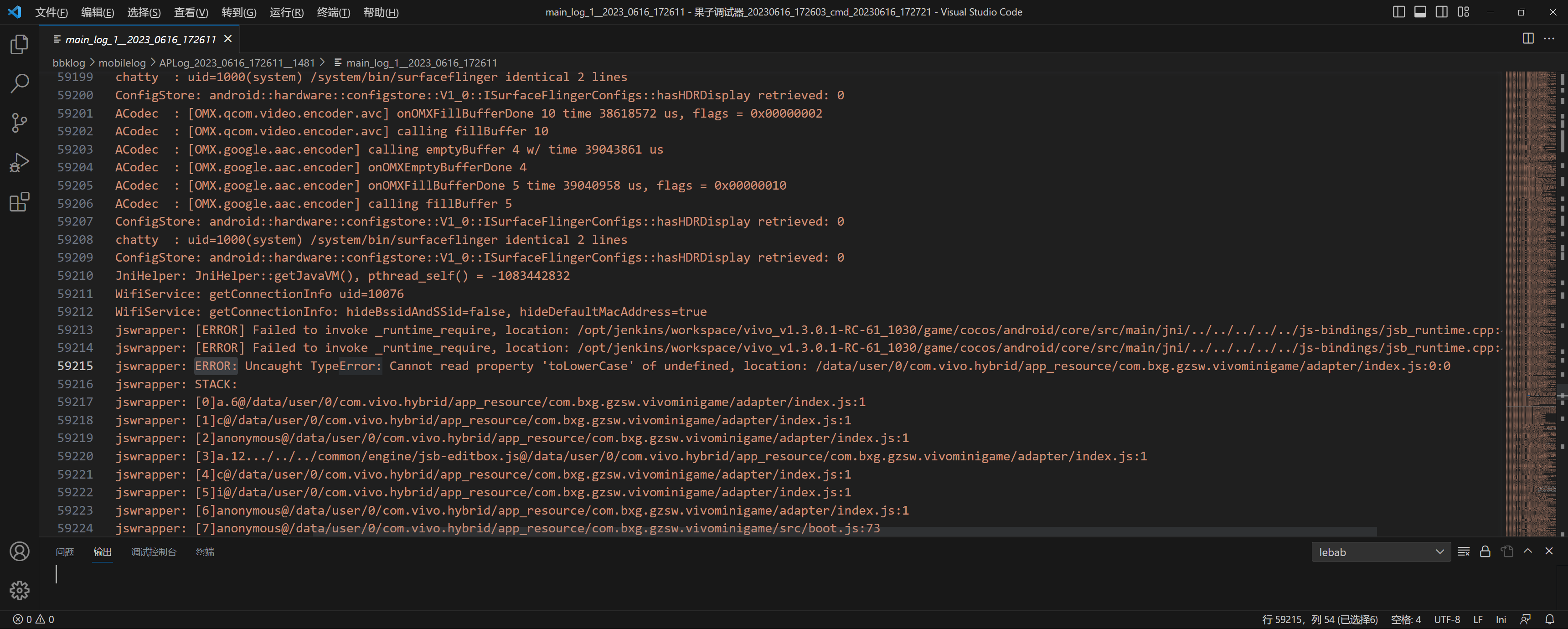1568x629 pixels.
Task: Maximize panel size with chevron up
Action: click(1528, 551)
